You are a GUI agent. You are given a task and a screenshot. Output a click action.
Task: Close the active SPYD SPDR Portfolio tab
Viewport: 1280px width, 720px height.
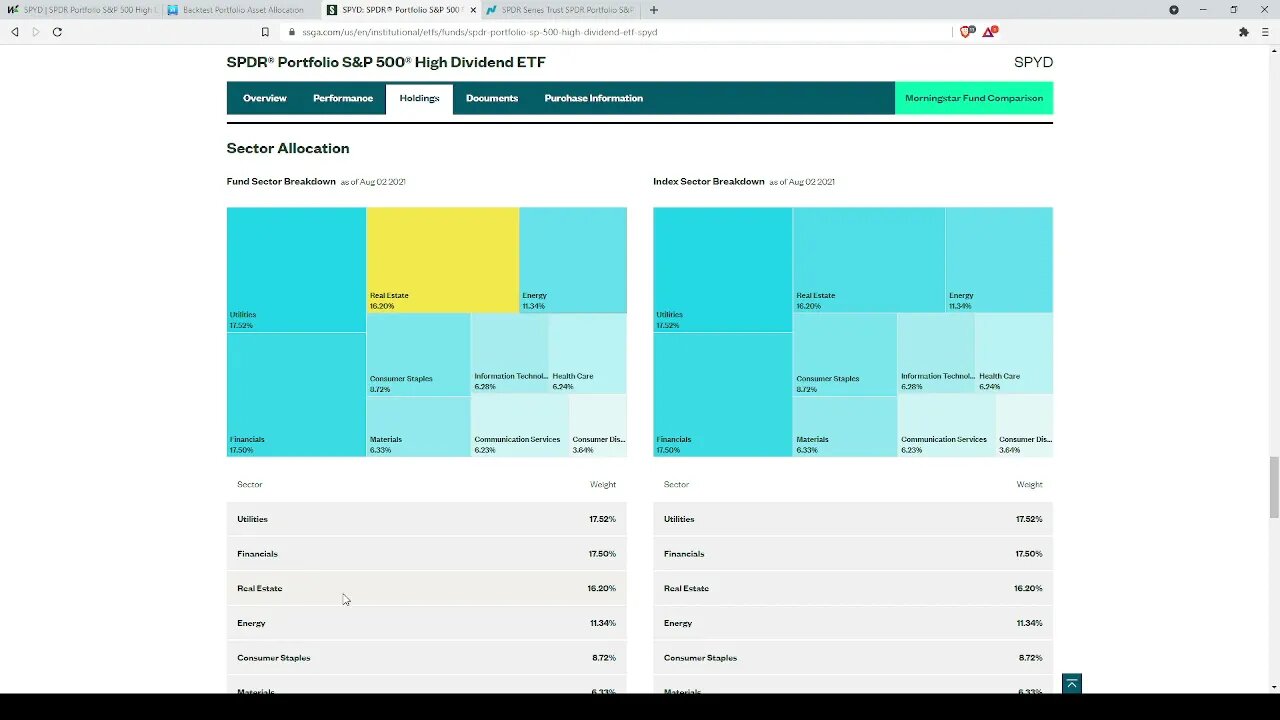click(x=473, y=10)
